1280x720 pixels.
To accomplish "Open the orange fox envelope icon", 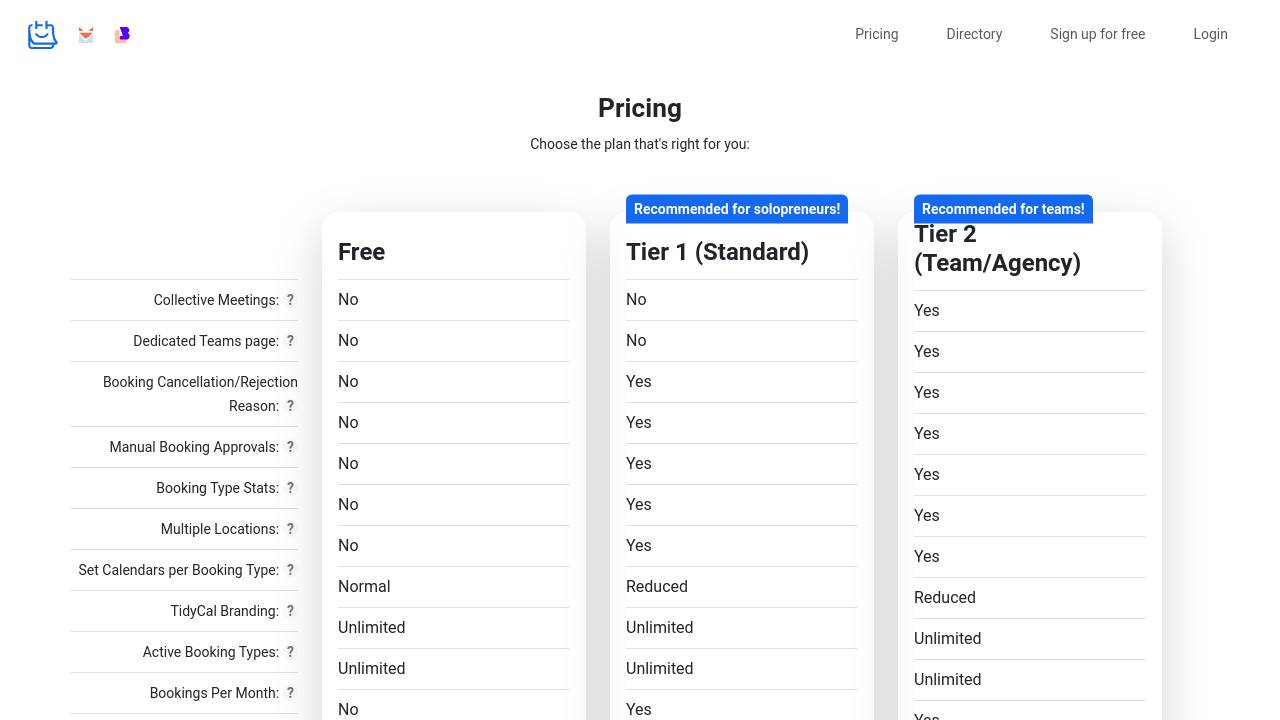I will coord(86,35).
